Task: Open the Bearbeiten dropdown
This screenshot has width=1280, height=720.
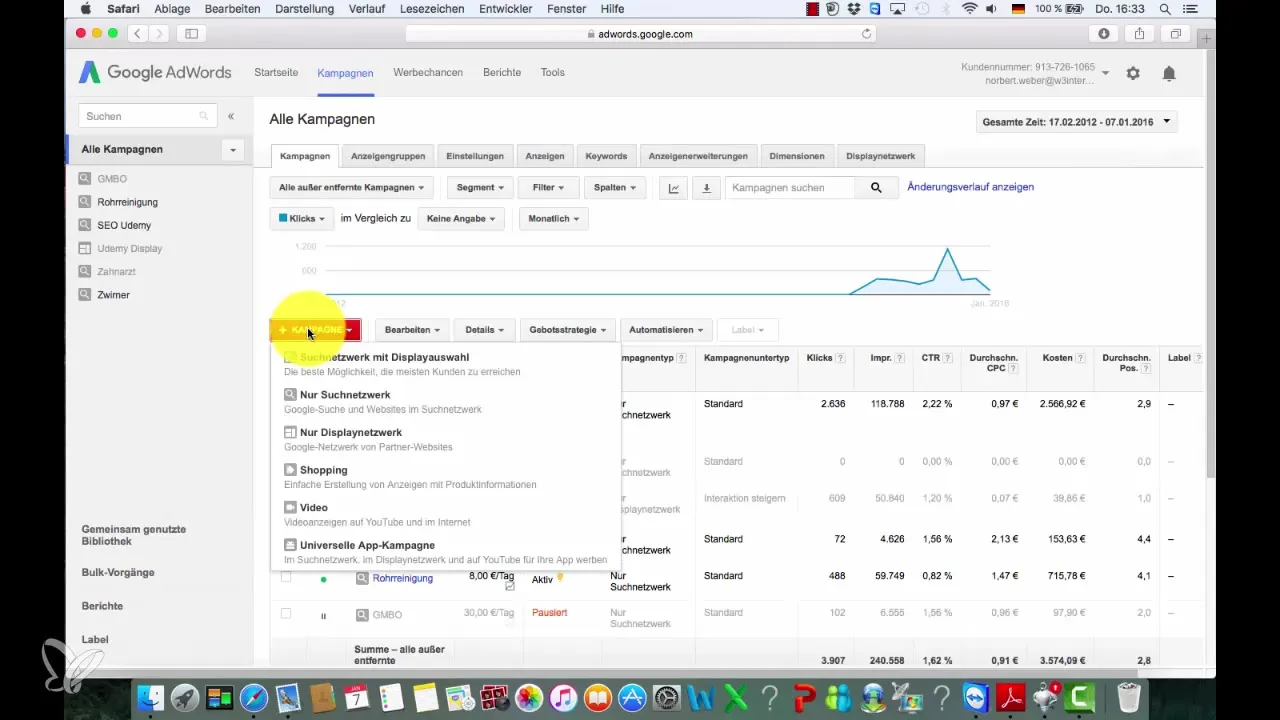Action: pos(414,329)
